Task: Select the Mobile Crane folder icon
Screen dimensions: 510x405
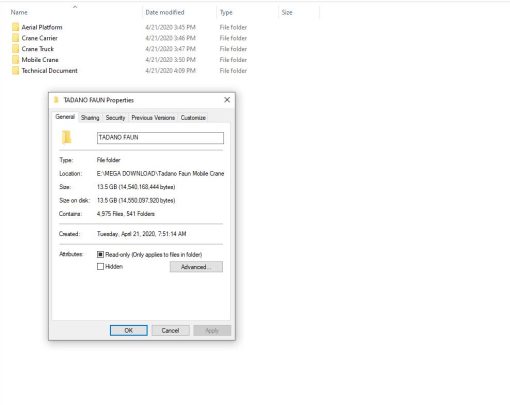Action: (x=15, y=60)
